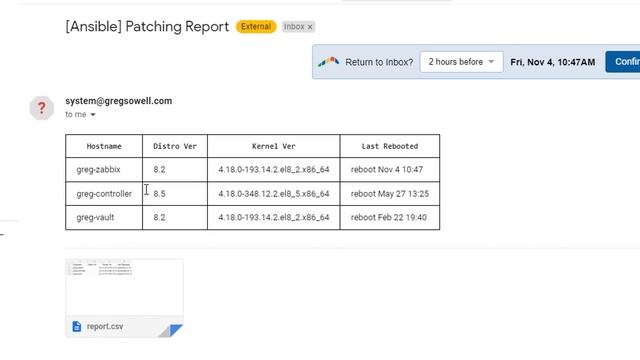640x360 pixels.
Task: Click the sender avatar question mark icon
Action: click(x=42, y=108)
